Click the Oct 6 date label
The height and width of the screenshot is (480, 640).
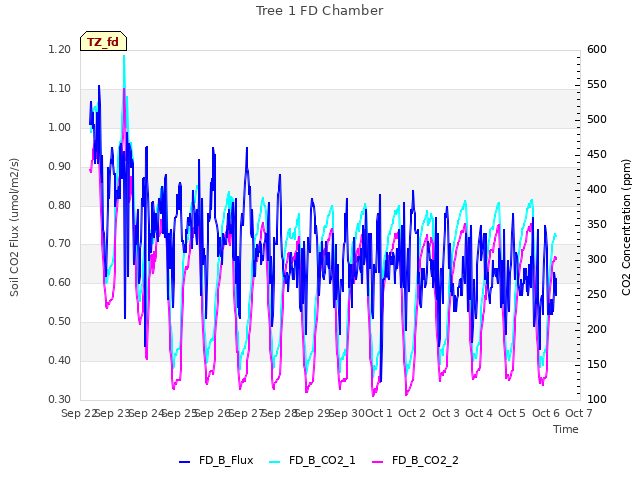coord(546,413)
